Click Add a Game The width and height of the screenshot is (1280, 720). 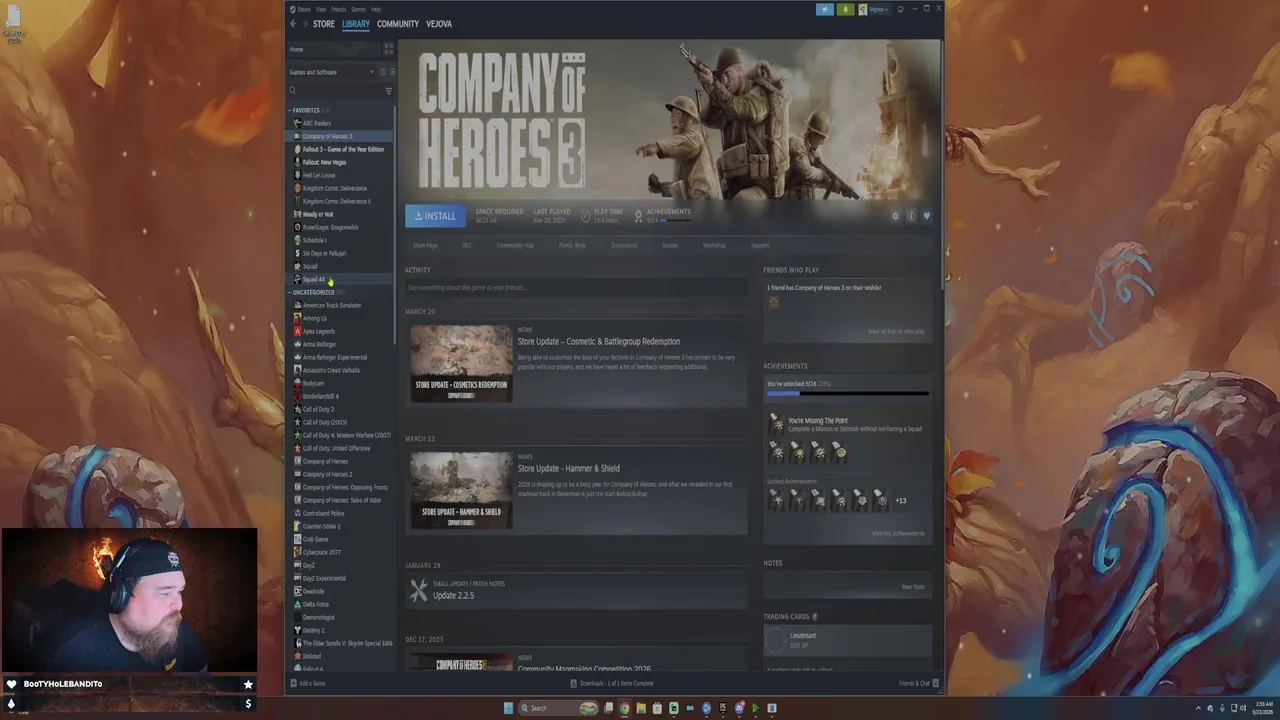tap(308, 683)
